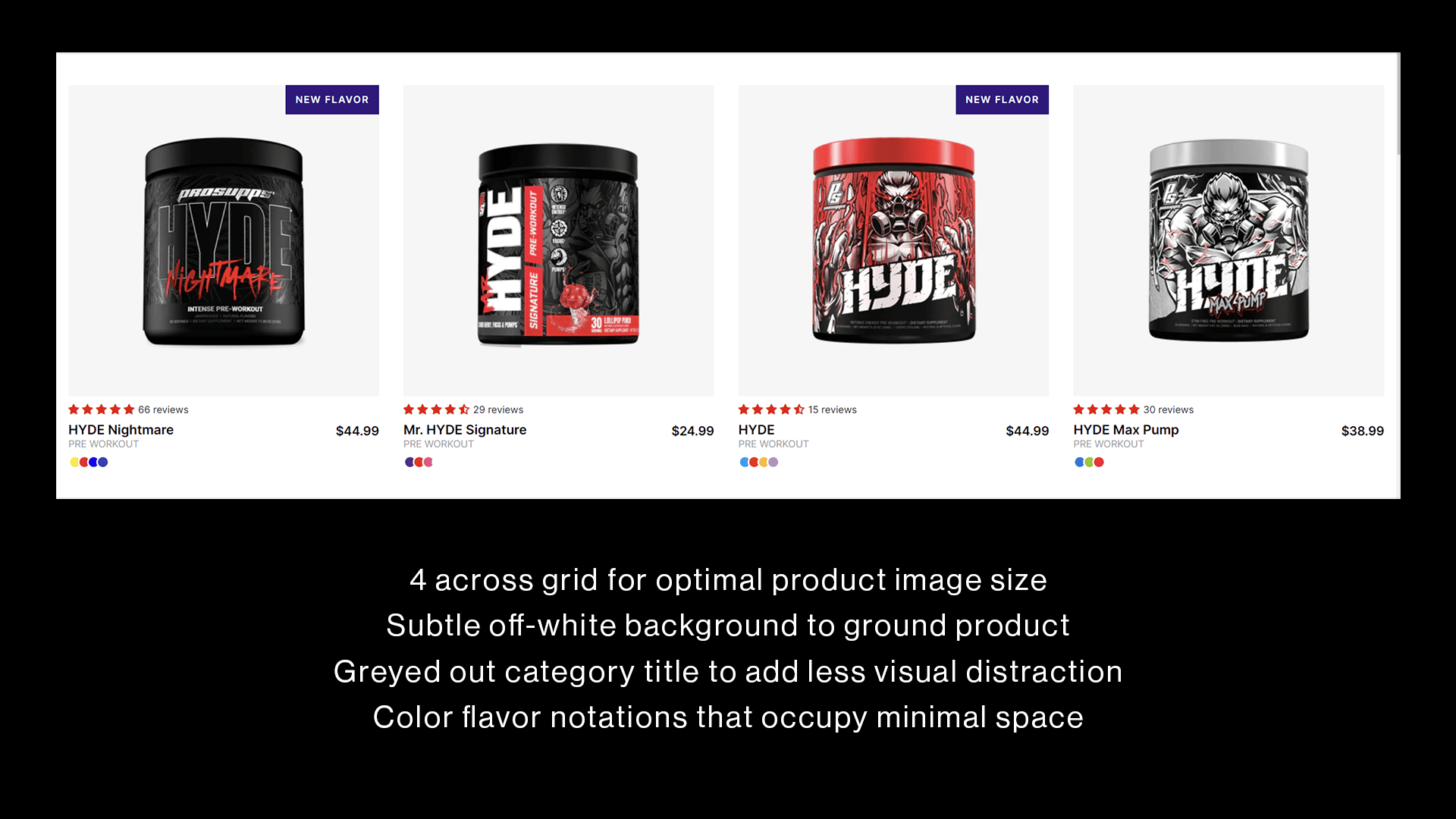Open the HYDE Max Pump product image

point(1228,240)
